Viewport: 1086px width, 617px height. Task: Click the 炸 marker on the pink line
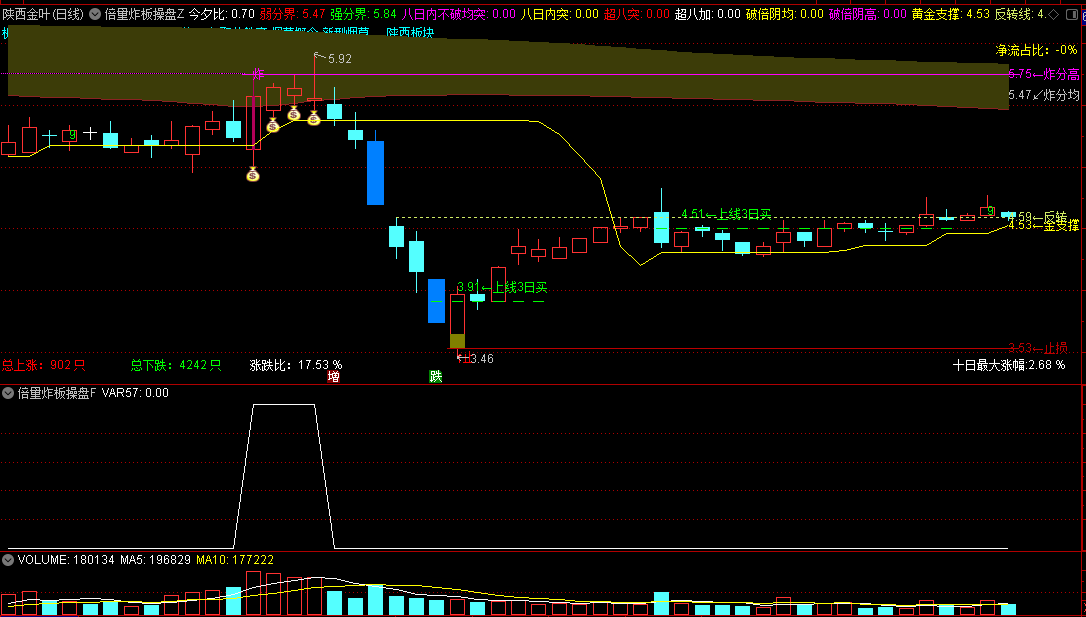click(x=258, y=74)
